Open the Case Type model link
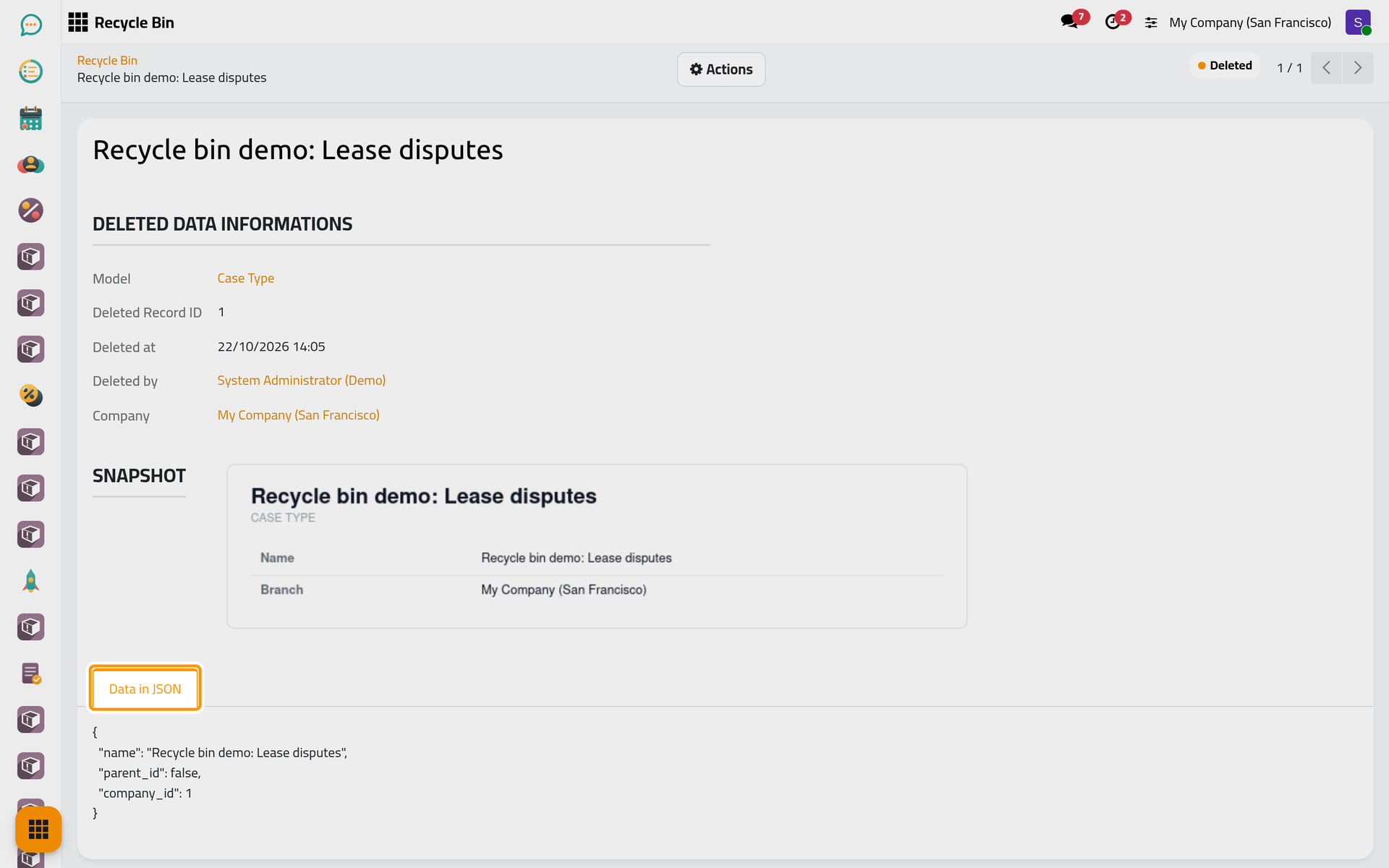The width and height of the screenshot is (1389, 868). point(246,278)
